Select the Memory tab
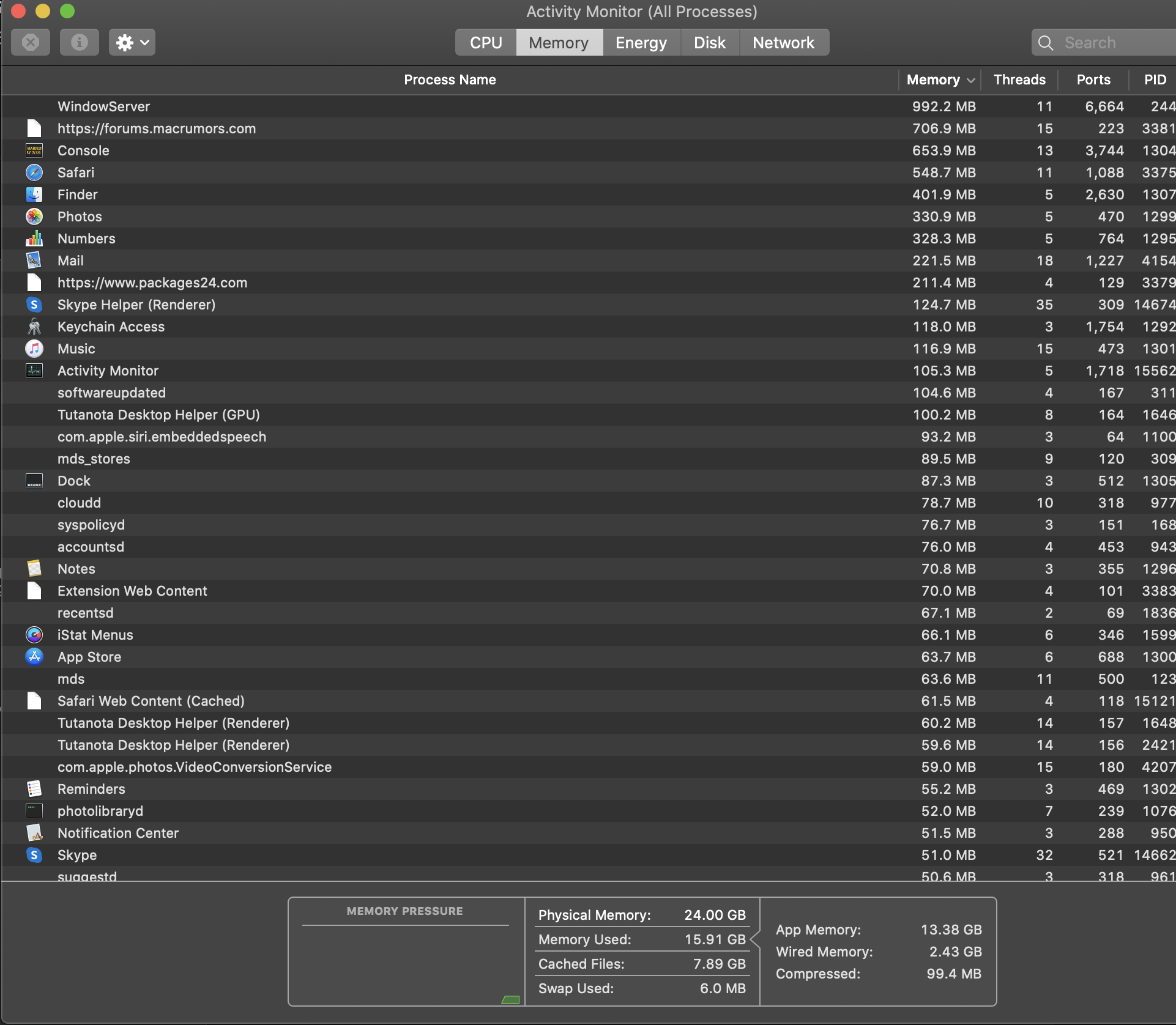The width and height of the screenshot is (1176, 1025). 559,42
